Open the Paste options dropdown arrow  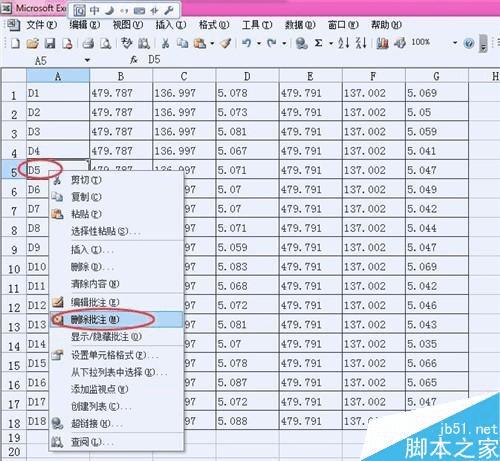[x=212, y=43]
